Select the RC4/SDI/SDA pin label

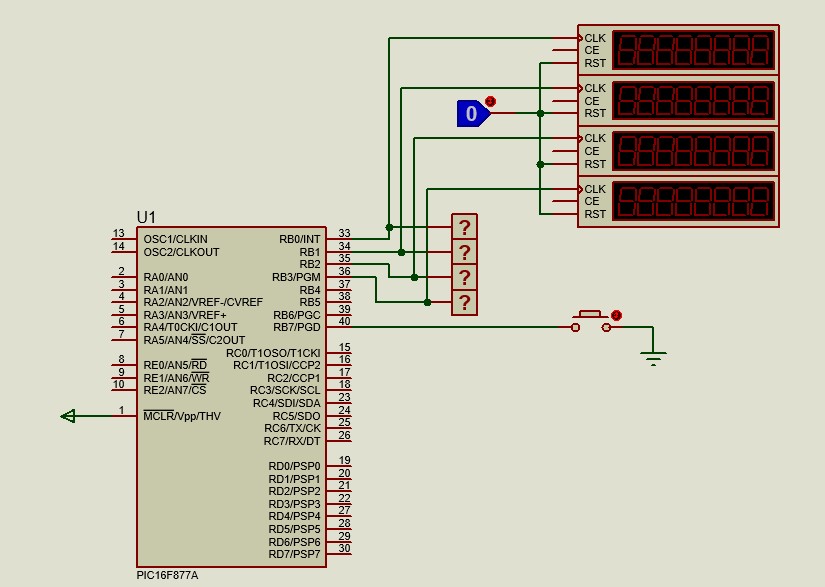pos(287,403)
